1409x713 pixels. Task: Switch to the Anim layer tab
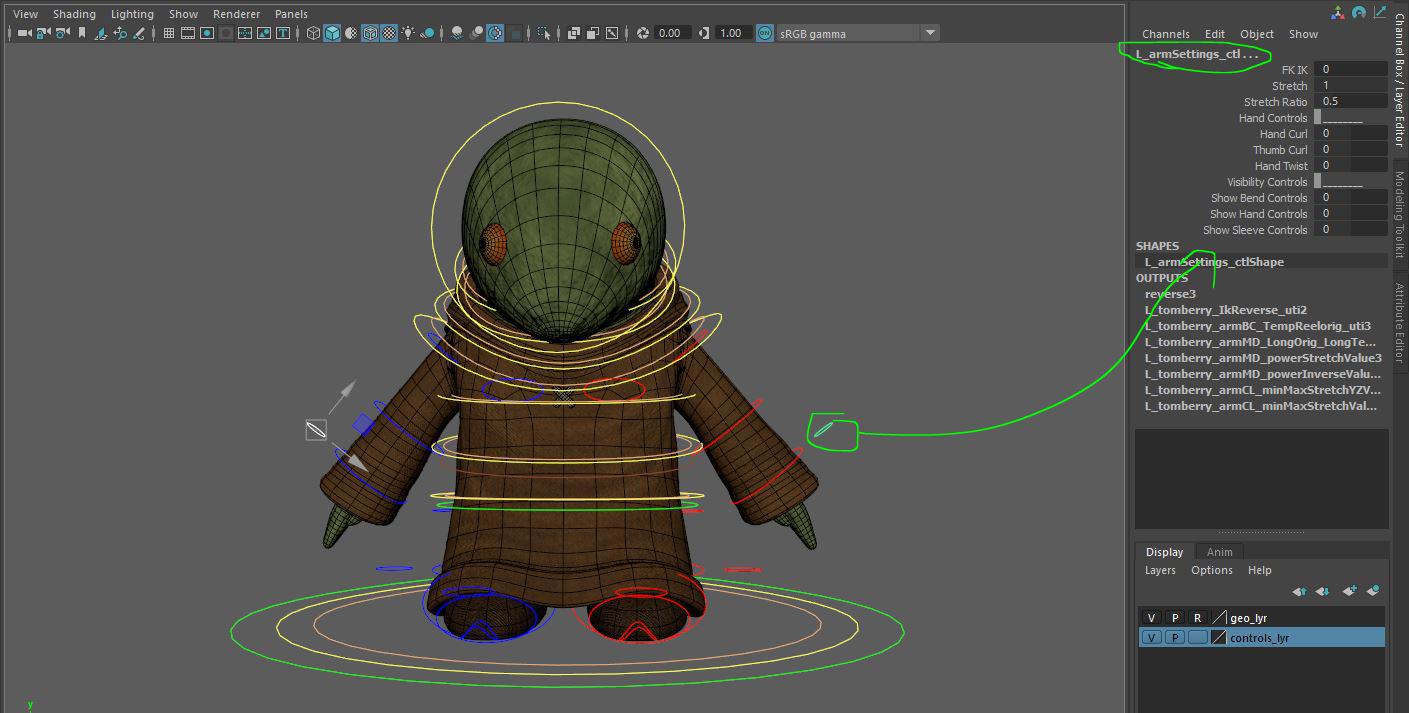pyautogui.click(x=1219, y=552)
